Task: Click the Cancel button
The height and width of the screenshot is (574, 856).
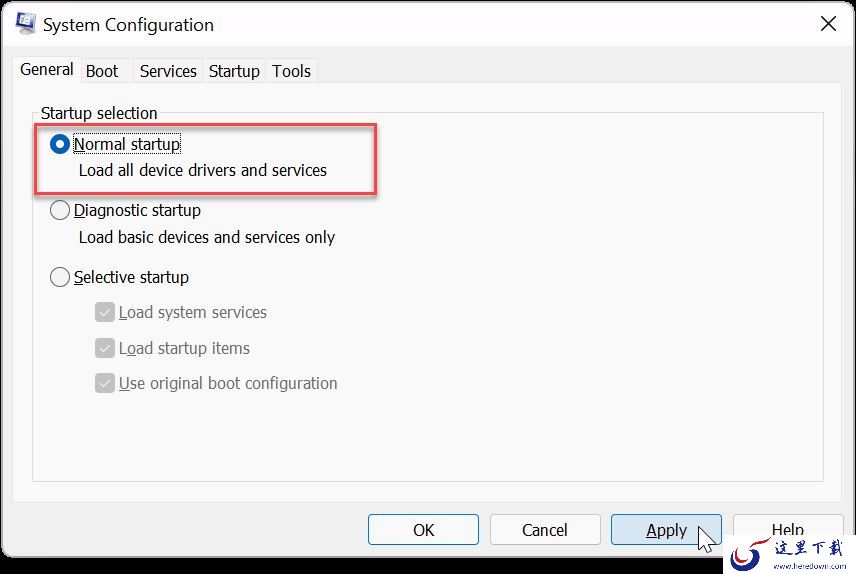Action: click(x=545, y=530)
